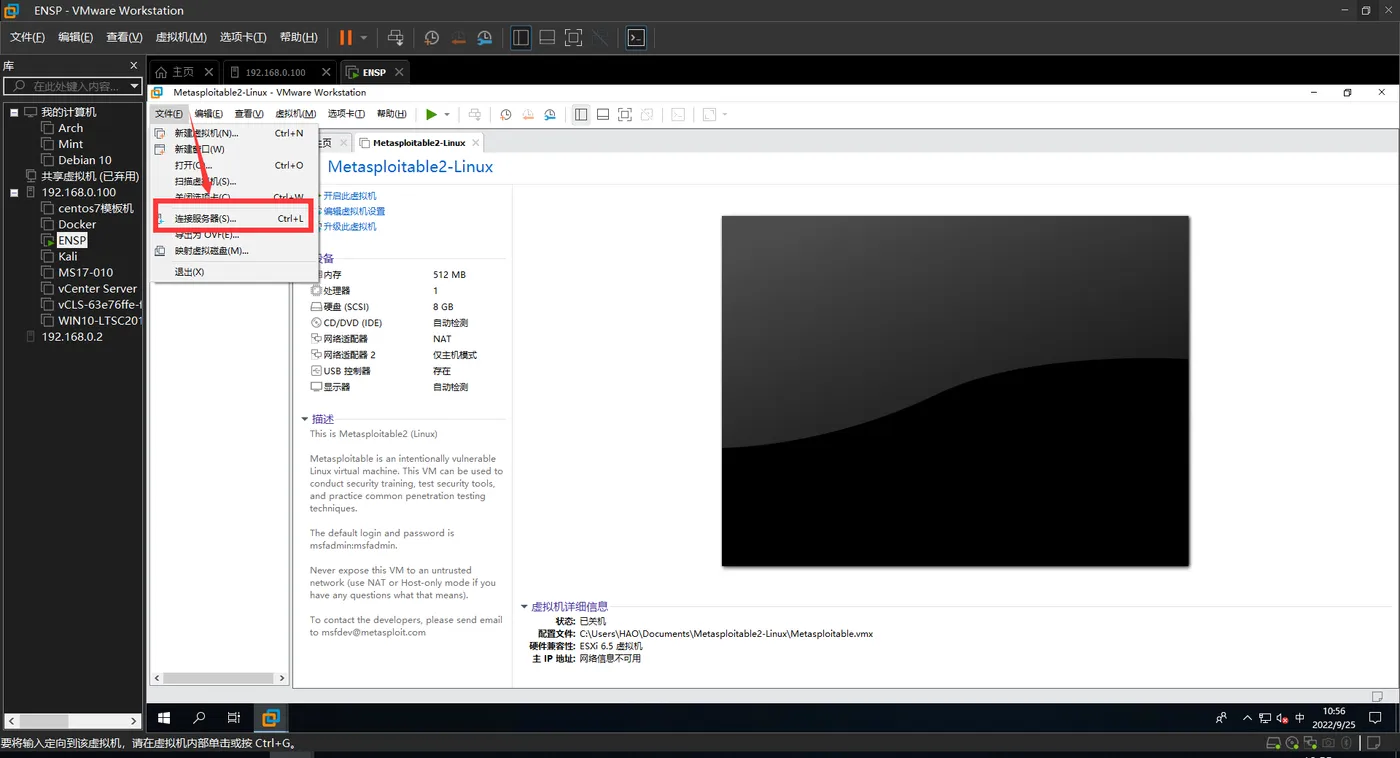Select the 192.168.0.2 host entry
Image resolution: width=1400 pixels, height=758 pixels.
point(72,337)
